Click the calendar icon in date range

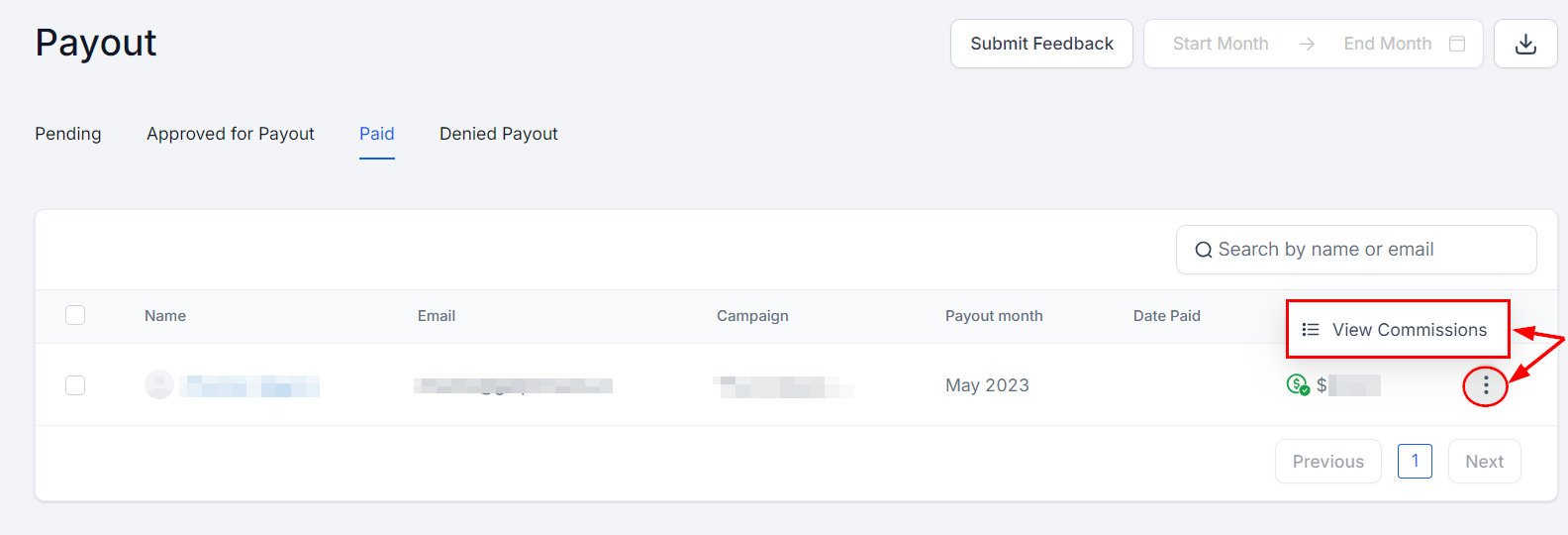point(1457,44)
